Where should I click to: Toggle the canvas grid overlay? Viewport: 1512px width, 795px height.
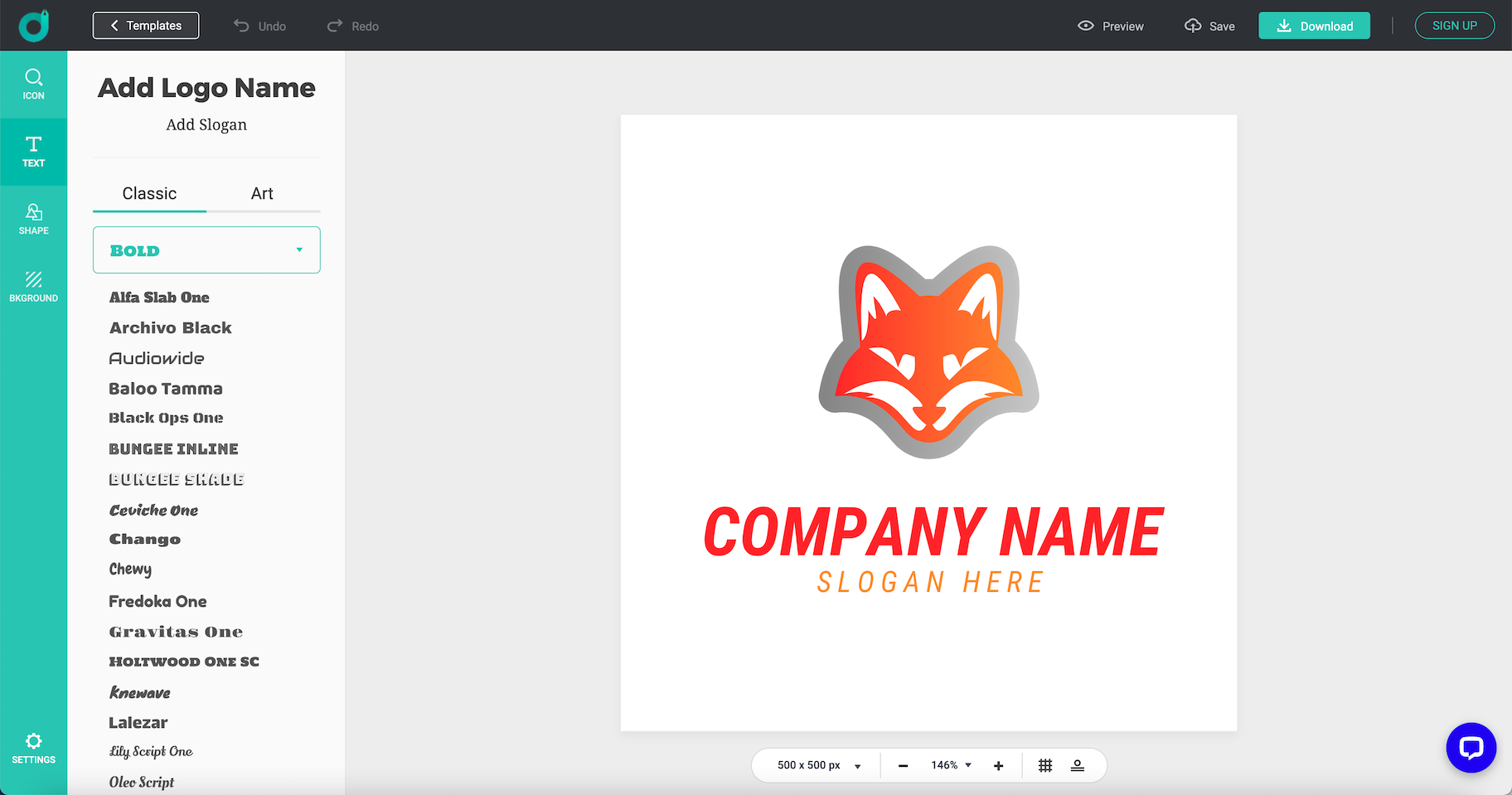(x=1045, y=766)
